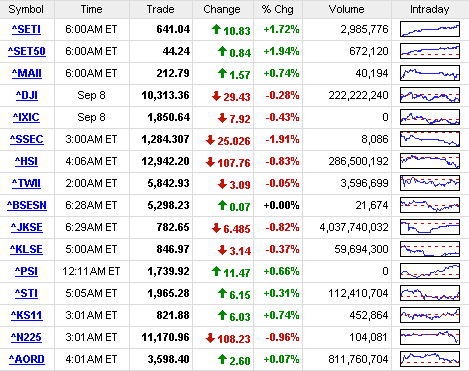This screenshot has height=371, width=469.
Task: Sort by the Volume column header
Action: click(347, 9)
